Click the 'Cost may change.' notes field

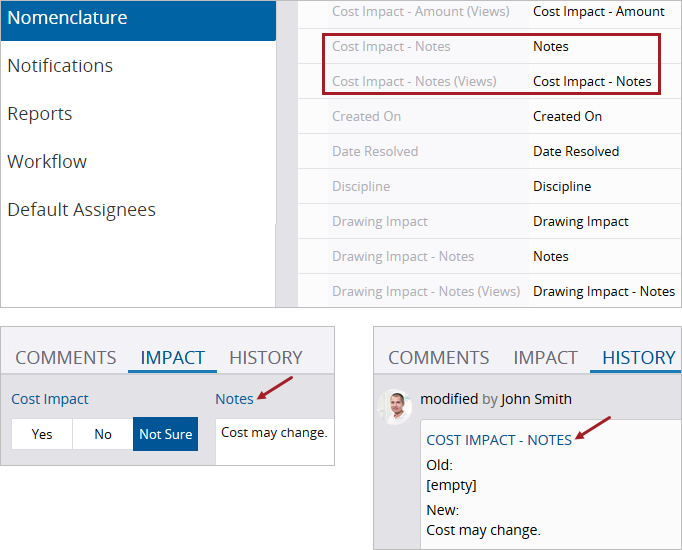coord(274,433)
